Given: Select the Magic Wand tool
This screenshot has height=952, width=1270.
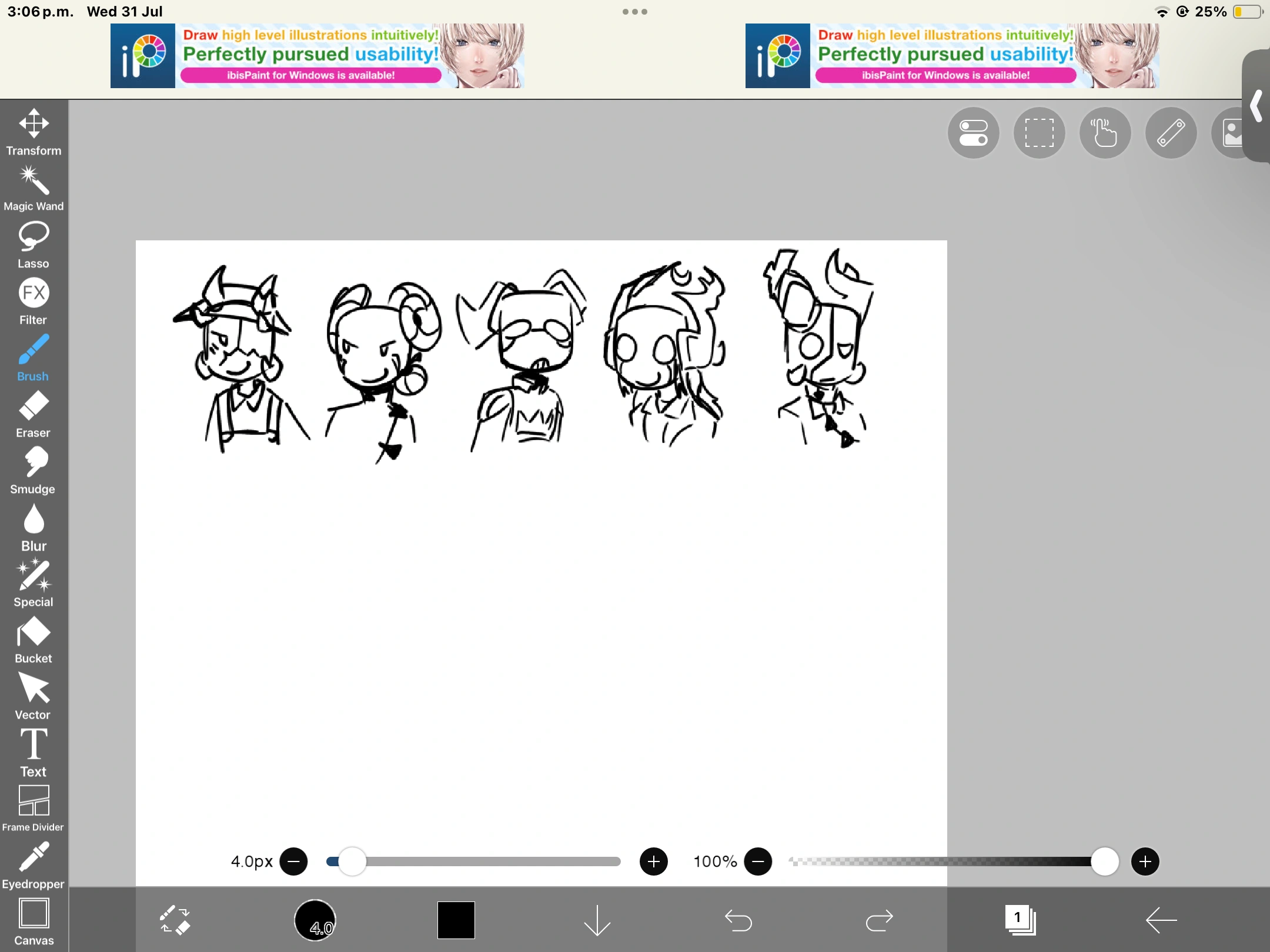Looking at the screenshot, I should pyautogui.click(x=34, y=188).
